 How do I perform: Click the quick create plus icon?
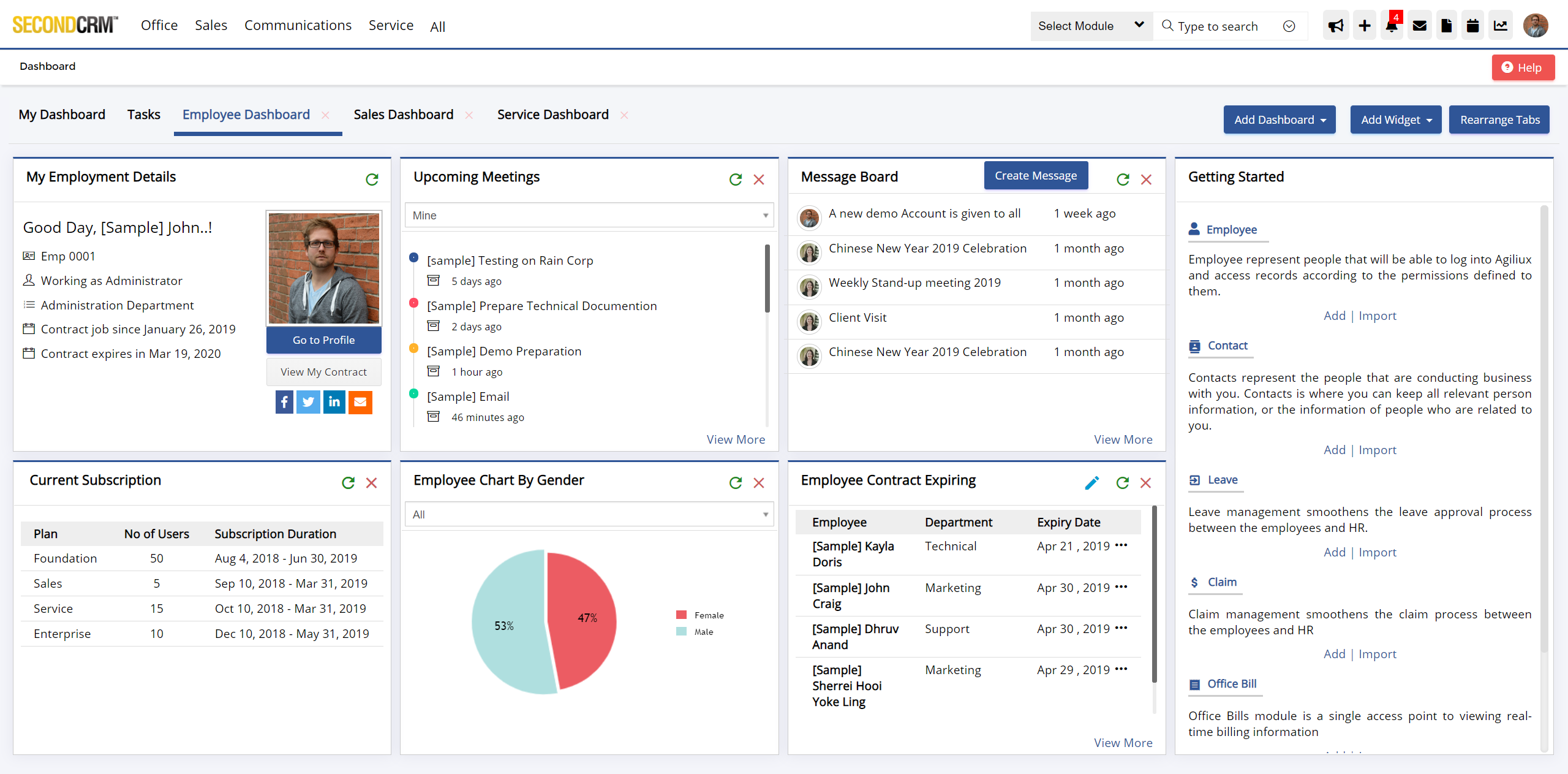pos(1364,26)
